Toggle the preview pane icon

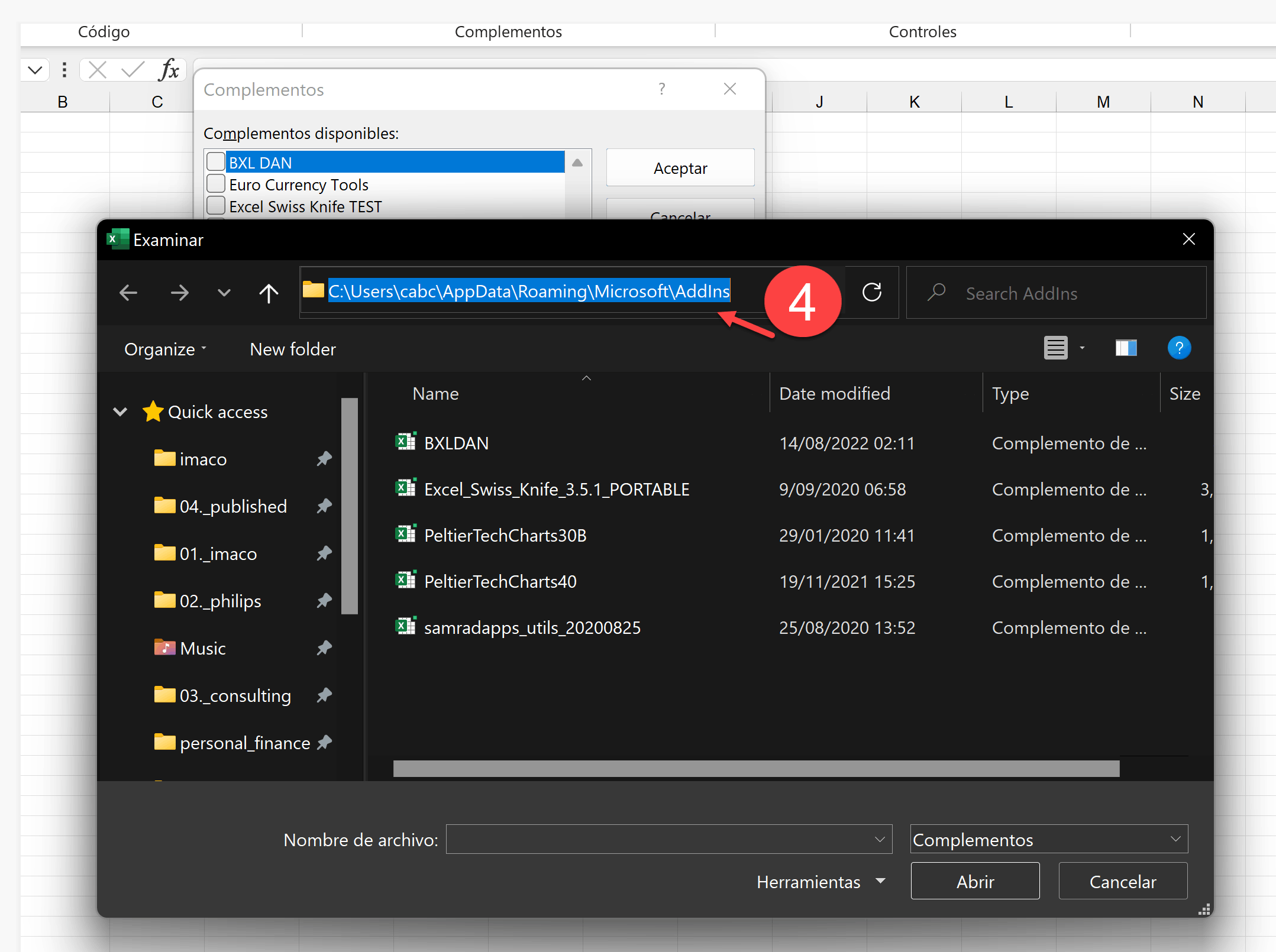click(x=1126, y=348)
